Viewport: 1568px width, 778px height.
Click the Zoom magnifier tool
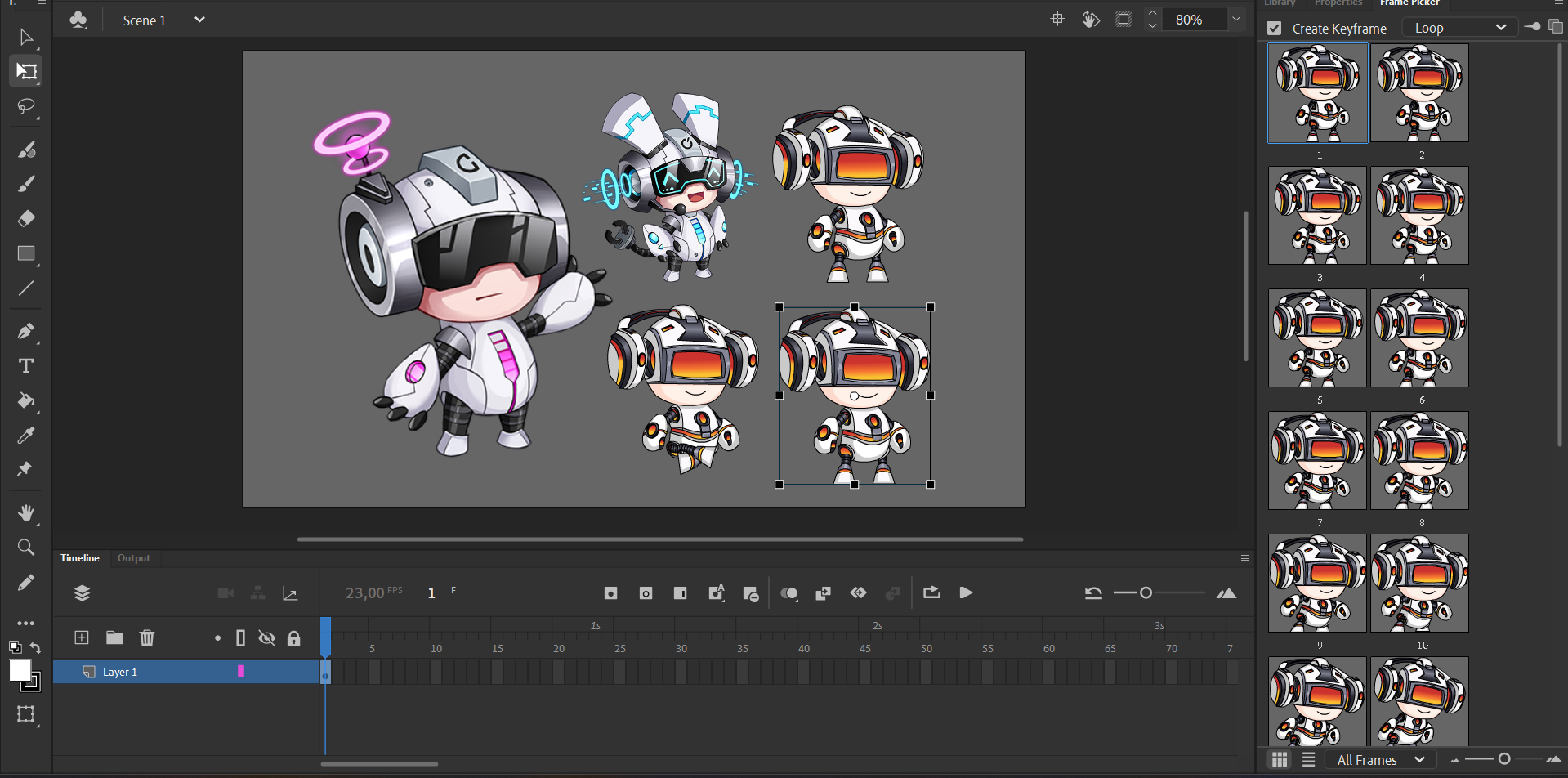[26, 547]
